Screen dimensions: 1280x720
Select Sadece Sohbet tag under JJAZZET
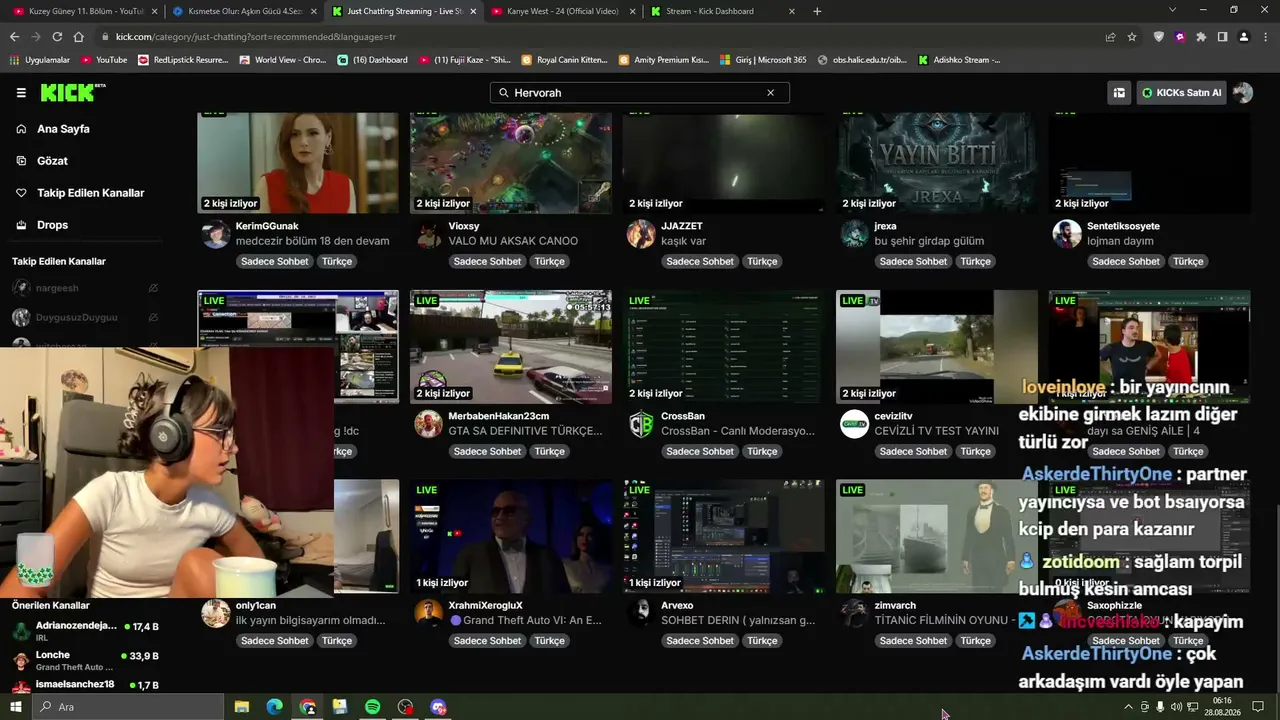(x=700, y=261)
